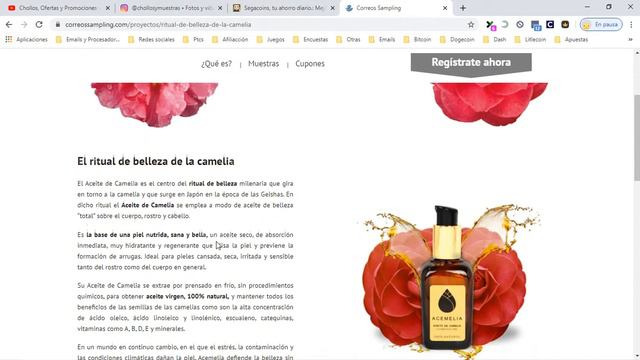640x360 pixels.
Task: Click the grey crescent extension icon
Action: 505,24
